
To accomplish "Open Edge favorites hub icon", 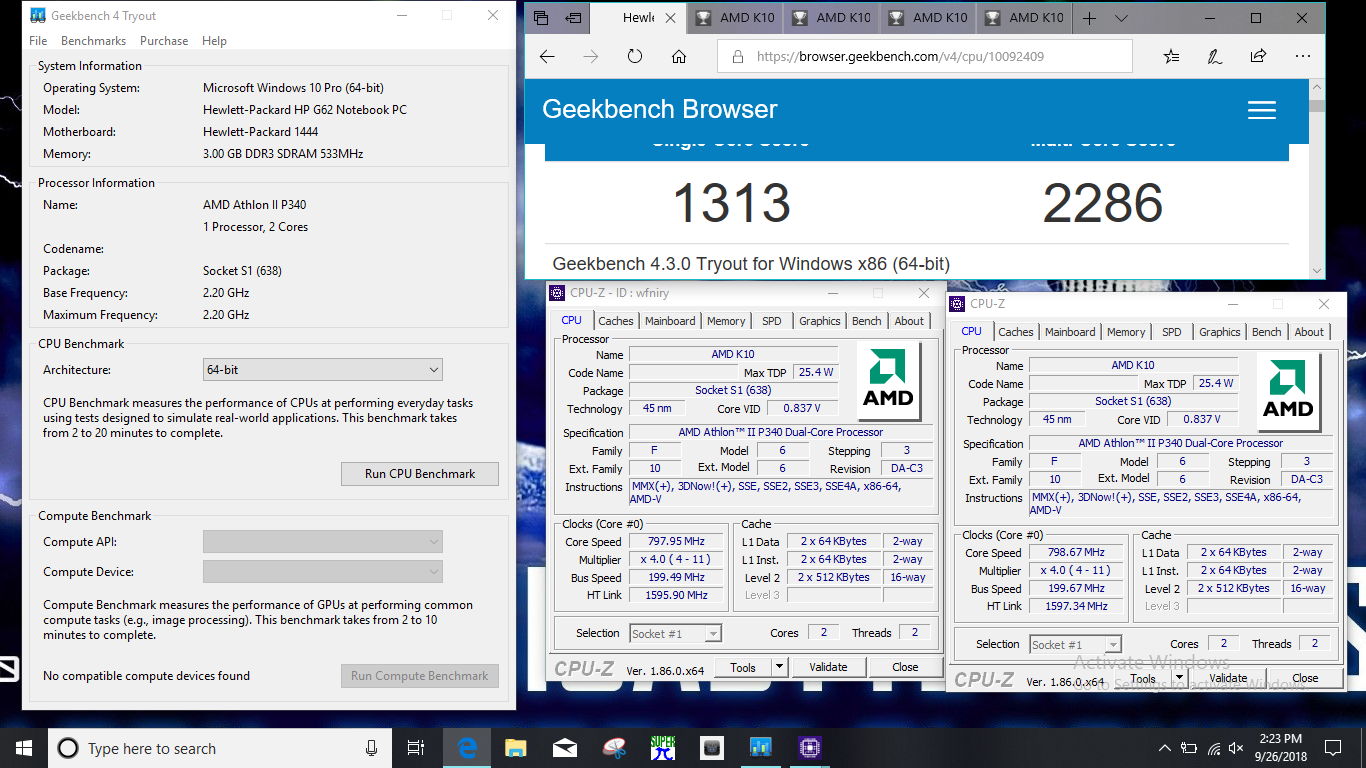I will pyautogui.click(x=1171, y=57).
